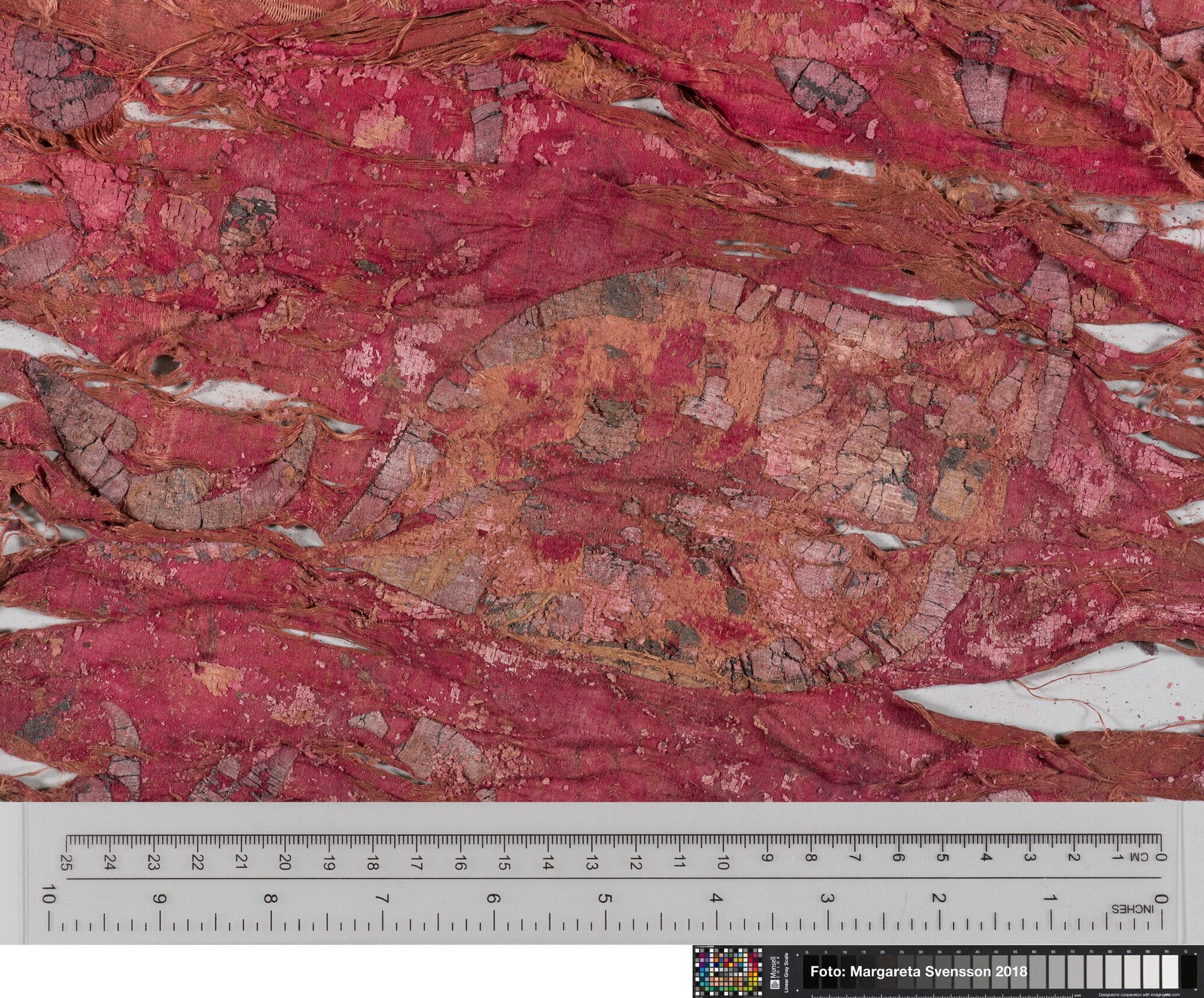1204x998 pixels.
Task: Click the 20 cm mark on ruler
Action: pyautogui.click(x=285, y=863)
